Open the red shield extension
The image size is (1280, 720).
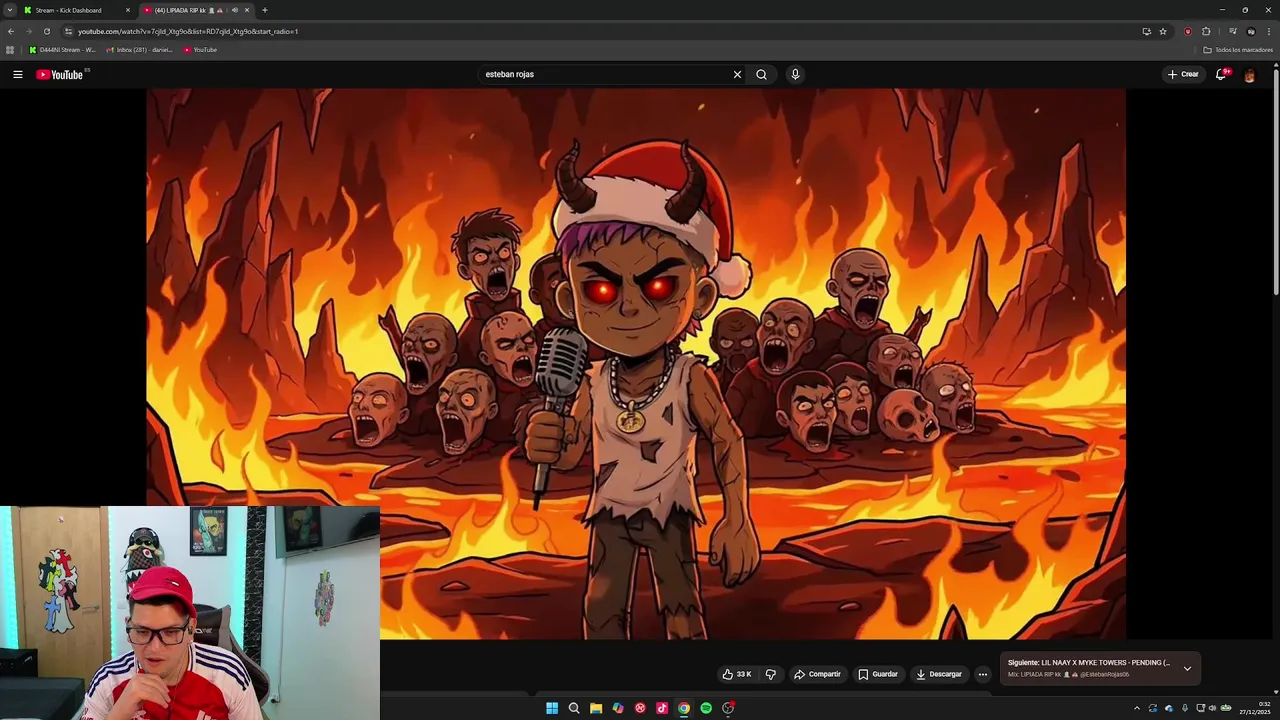pyautogui.click(x=1188, y=31)
